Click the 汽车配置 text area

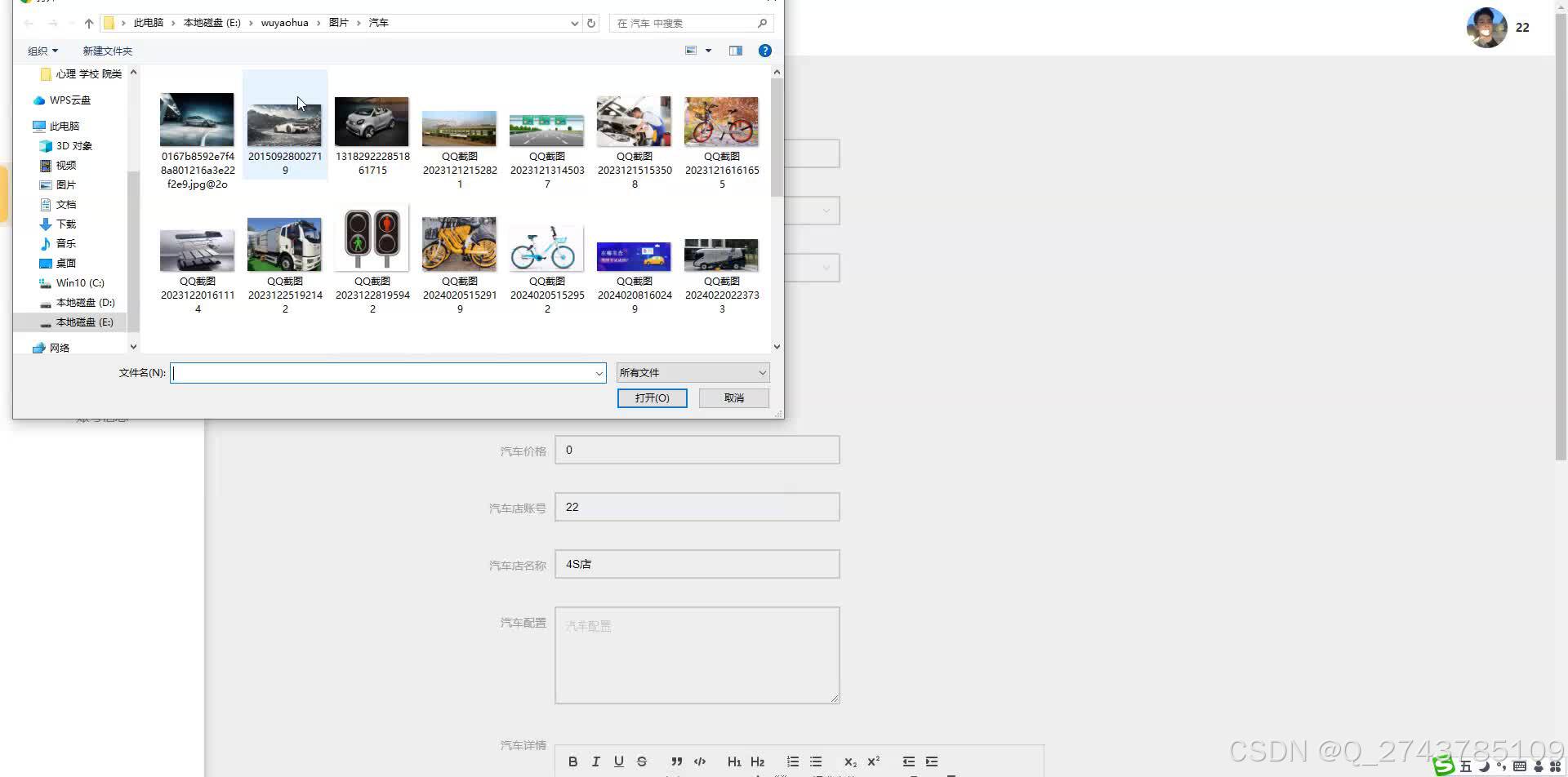pos(697,655)
